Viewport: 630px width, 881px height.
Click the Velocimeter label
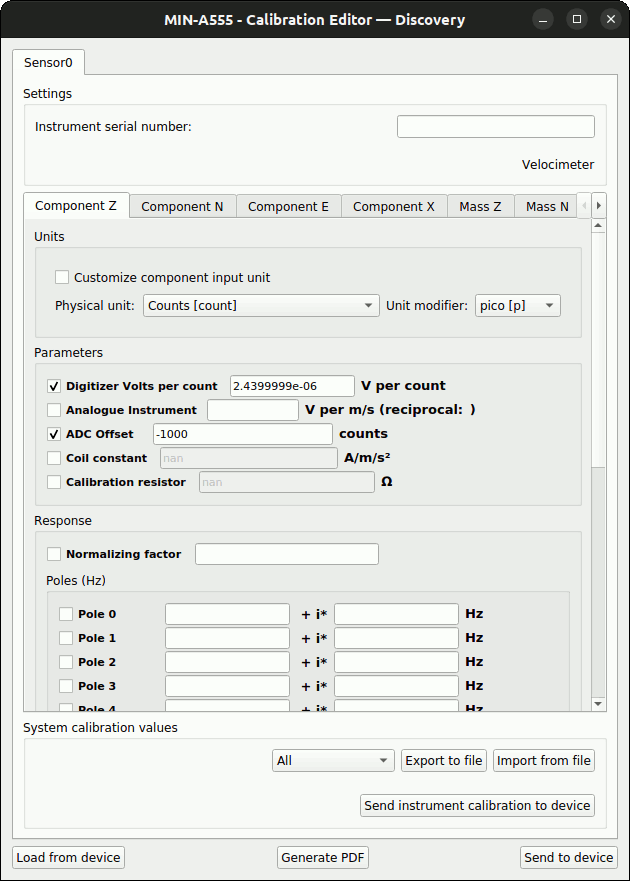(x=558, y=165)
